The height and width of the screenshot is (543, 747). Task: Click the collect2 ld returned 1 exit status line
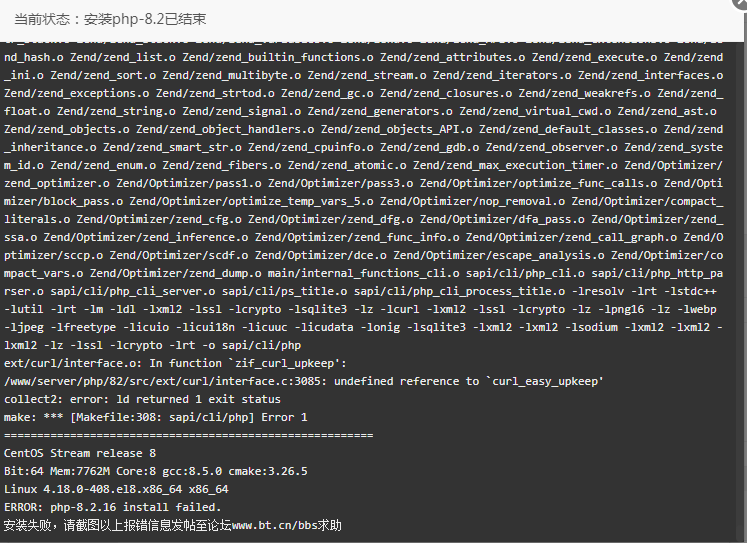142,399
